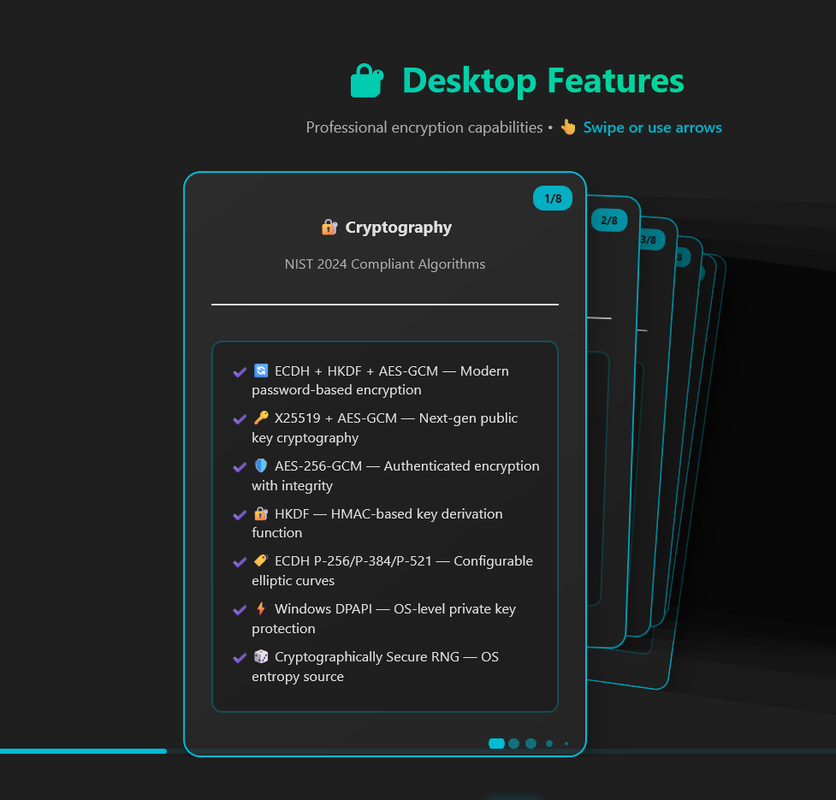Click the green lock icon beside Desktop Features

coord(367,81)
